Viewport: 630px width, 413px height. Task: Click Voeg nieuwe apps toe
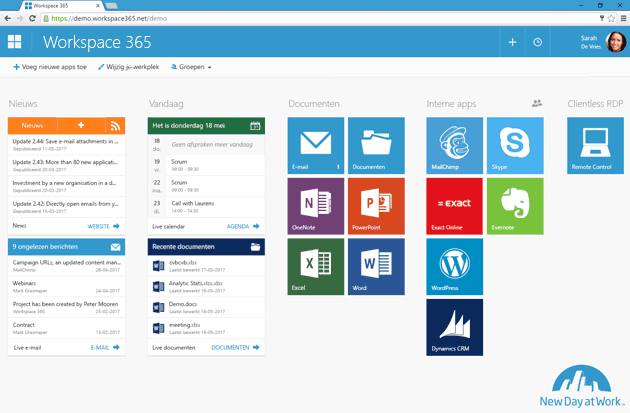point(50,67)
